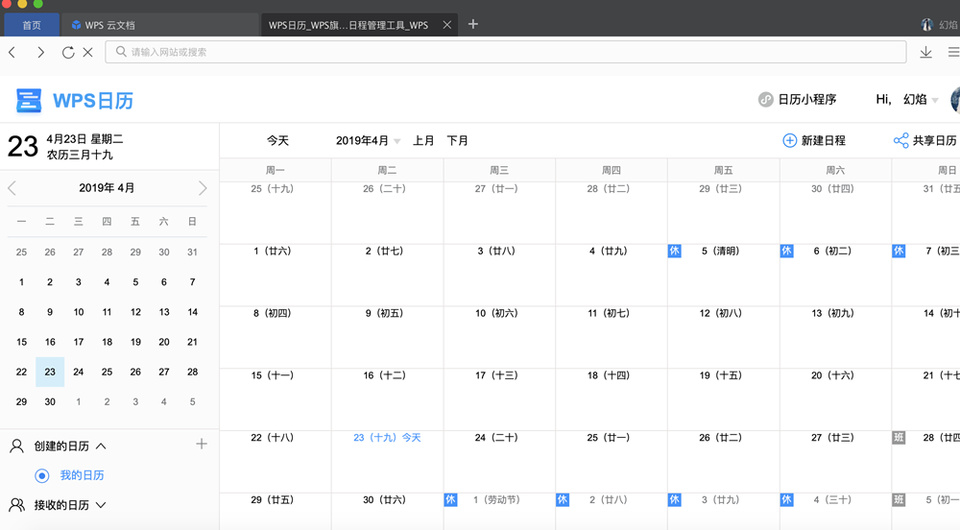Image resolution: width=960 pixels, height=530 pixels.
Task: Reload the page with the refresh icon
Action: point(68,53)
